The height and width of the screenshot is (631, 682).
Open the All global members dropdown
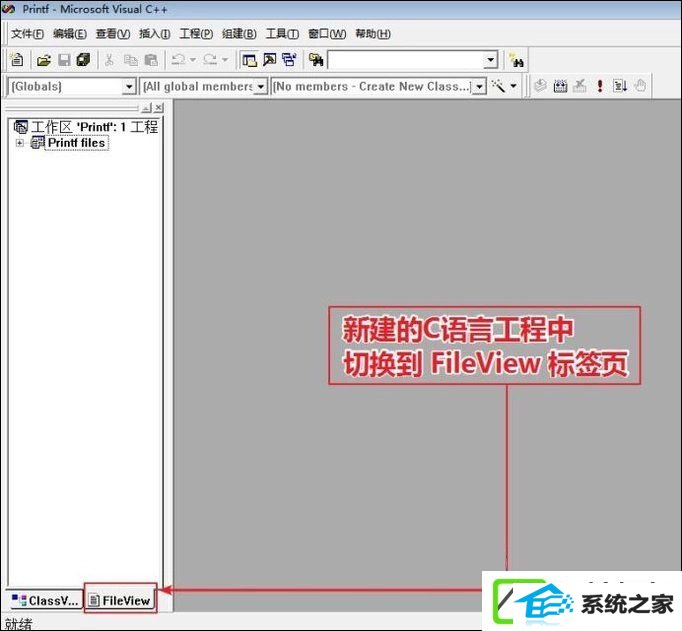(261, 87)
